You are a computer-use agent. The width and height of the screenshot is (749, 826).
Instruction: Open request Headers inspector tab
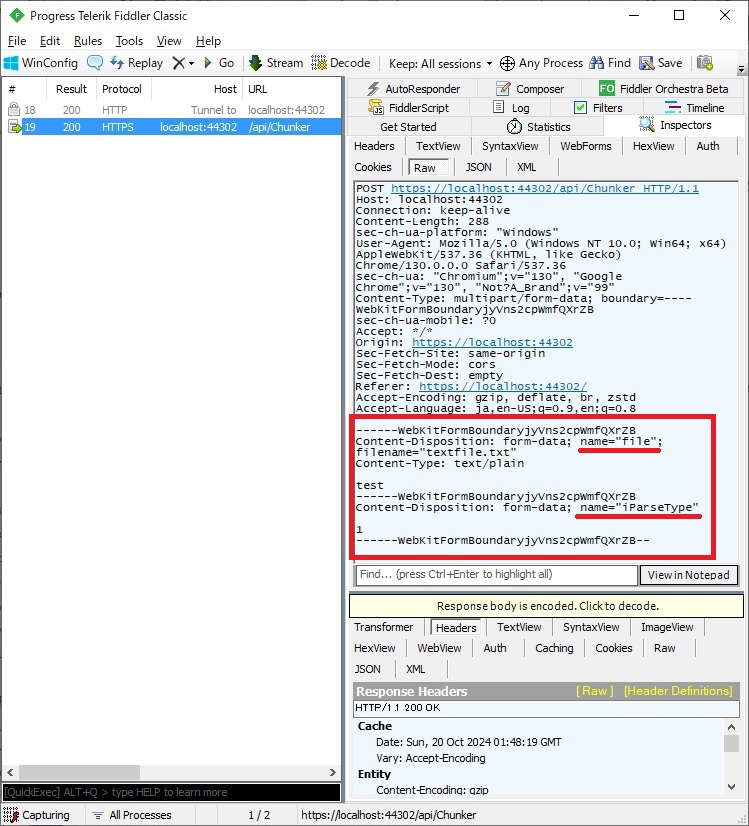pos(374,146)
